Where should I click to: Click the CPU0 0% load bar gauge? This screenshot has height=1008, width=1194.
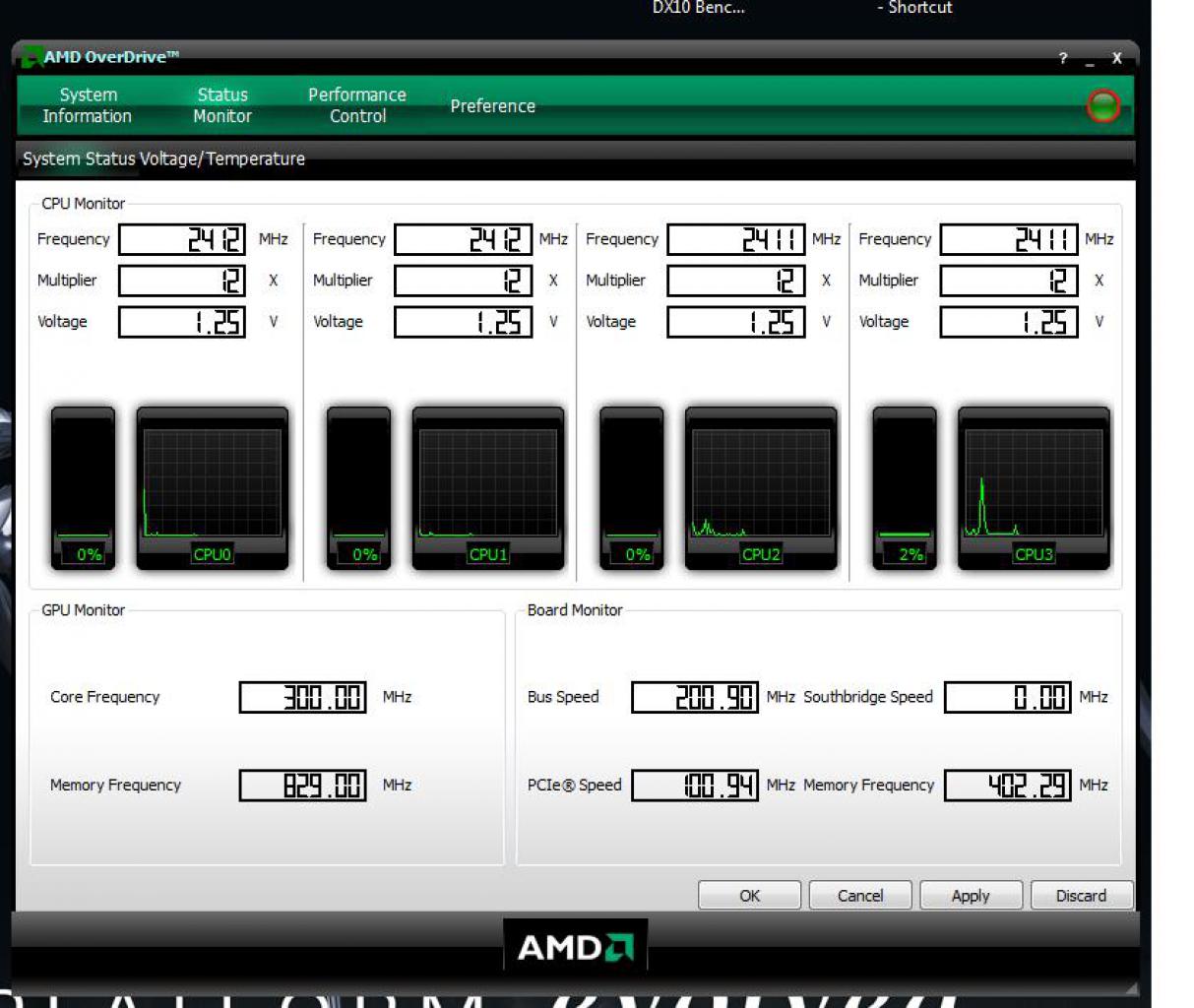(83, 488)
